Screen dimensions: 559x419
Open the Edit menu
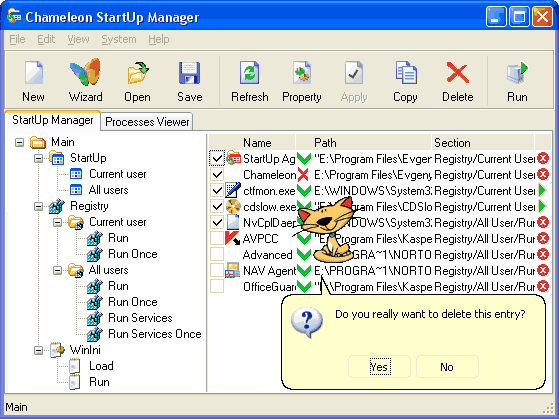(46, 39)
